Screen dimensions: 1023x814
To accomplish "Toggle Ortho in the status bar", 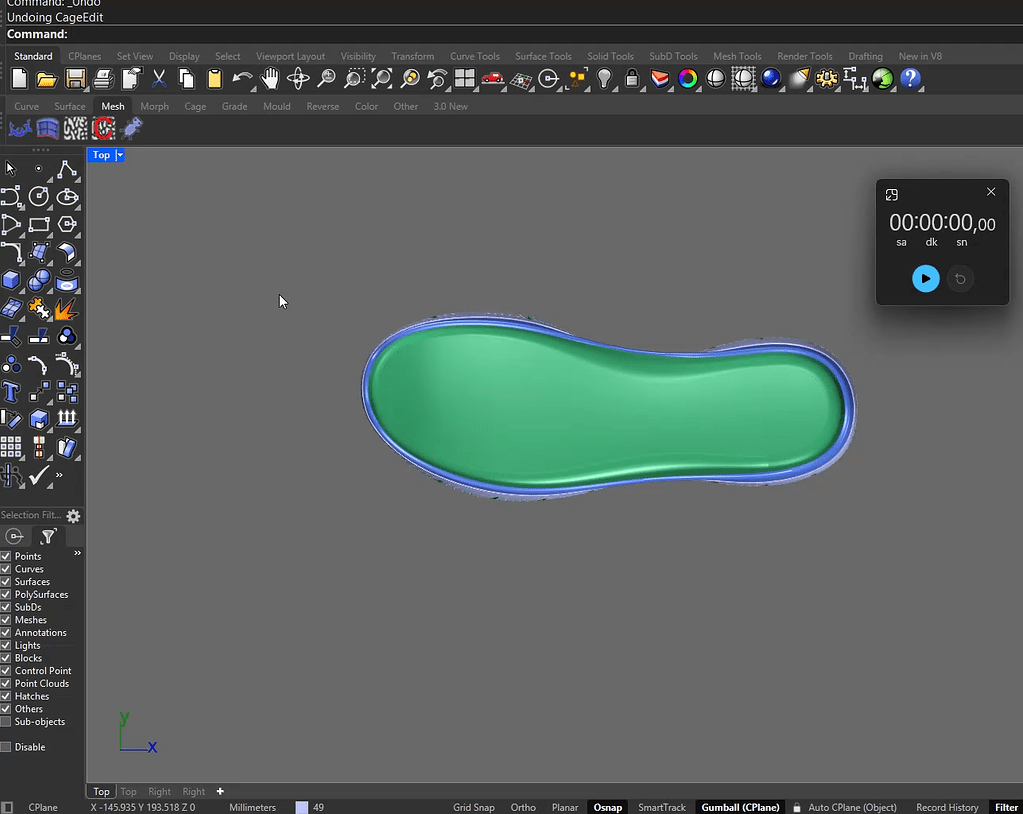I will [x=523, y=807].
